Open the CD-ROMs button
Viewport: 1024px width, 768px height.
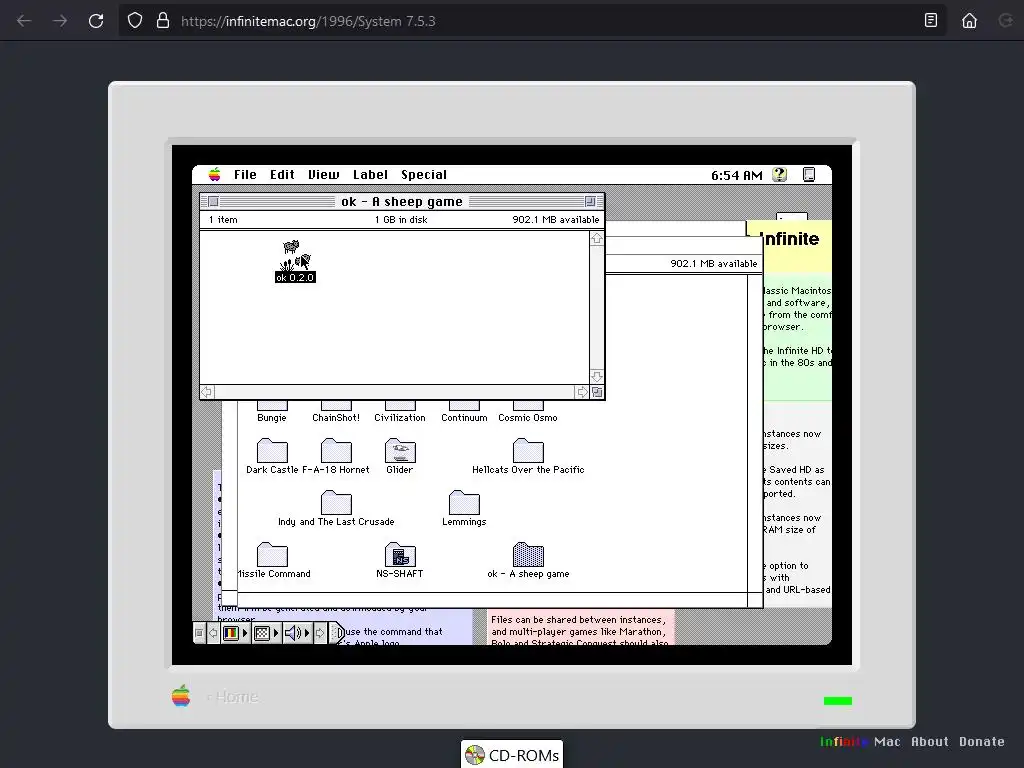click(x=512, y=755)
